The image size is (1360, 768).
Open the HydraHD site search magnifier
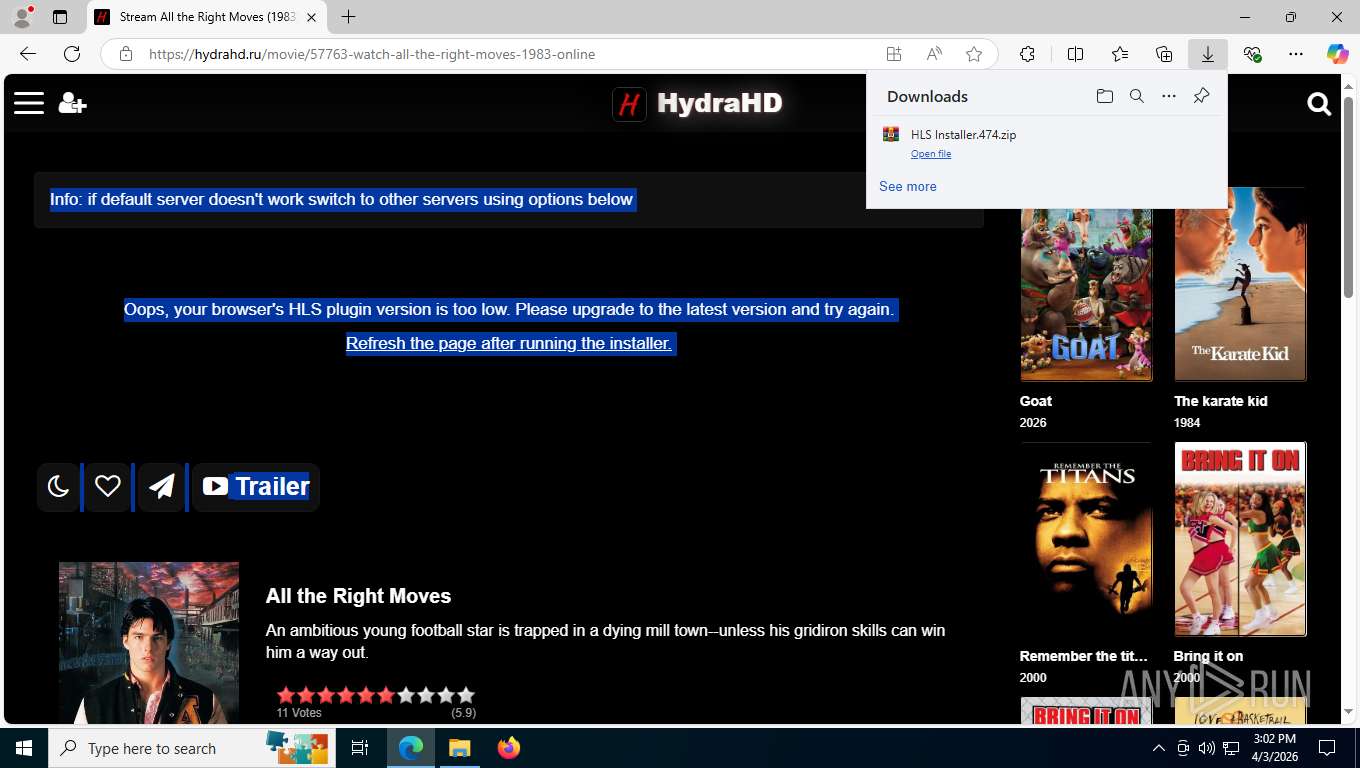click(1319, 103)
